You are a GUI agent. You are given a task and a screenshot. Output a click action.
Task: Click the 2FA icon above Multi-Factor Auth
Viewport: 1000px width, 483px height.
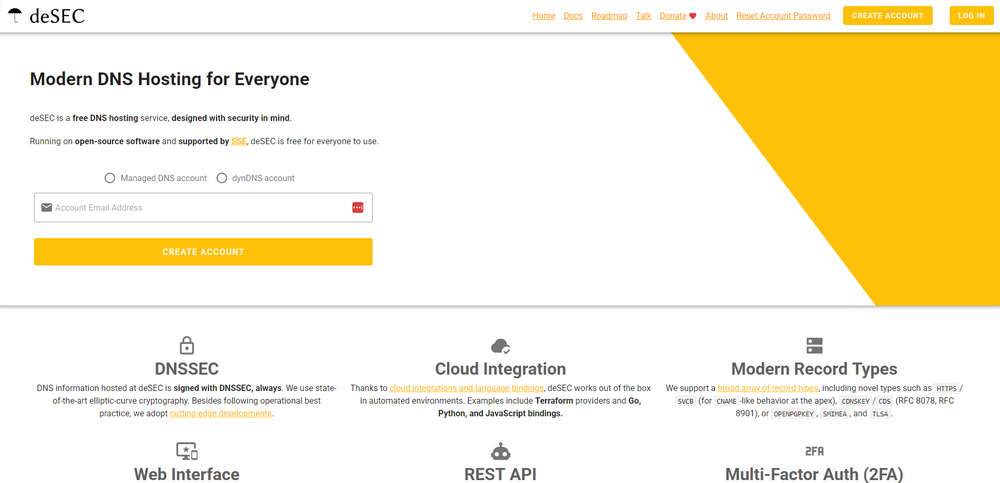pos(814,451)
